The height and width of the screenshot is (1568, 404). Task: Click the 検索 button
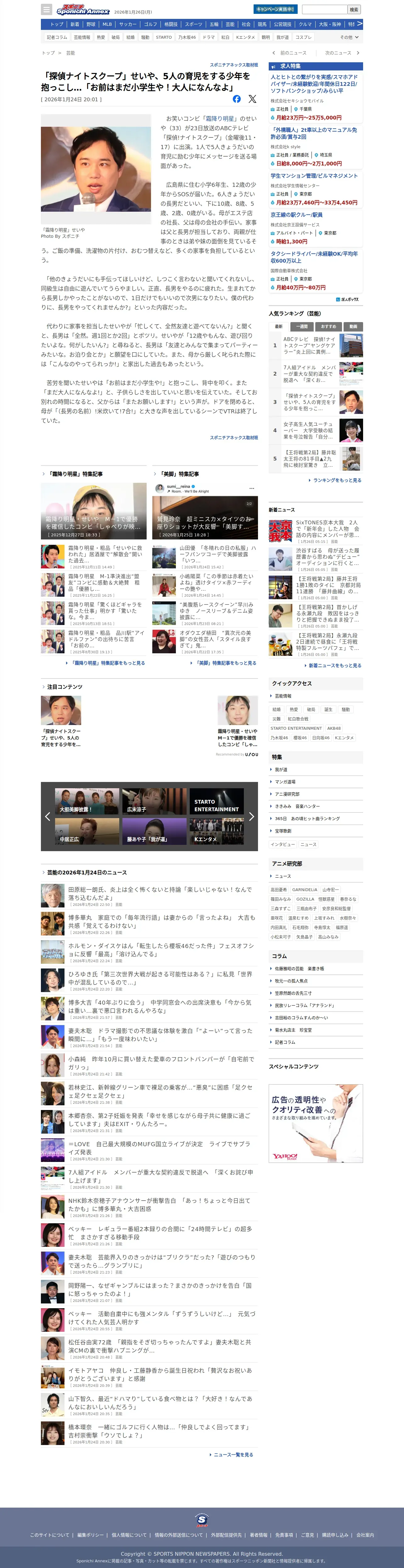tap(354, 9)
